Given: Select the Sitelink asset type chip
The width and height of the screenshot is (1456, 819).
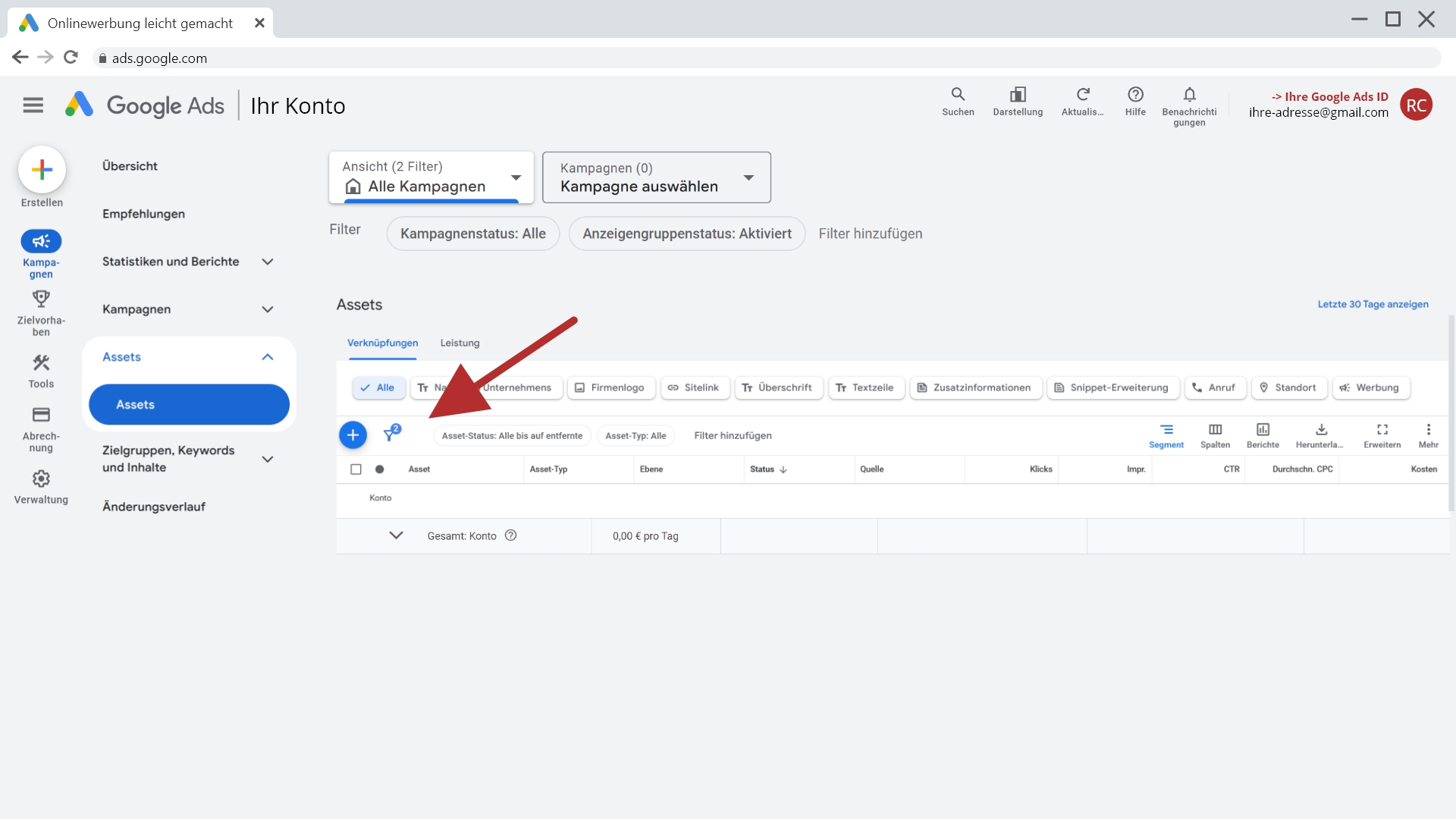Looking at the screenshot, I should click(x=694, y=388).
